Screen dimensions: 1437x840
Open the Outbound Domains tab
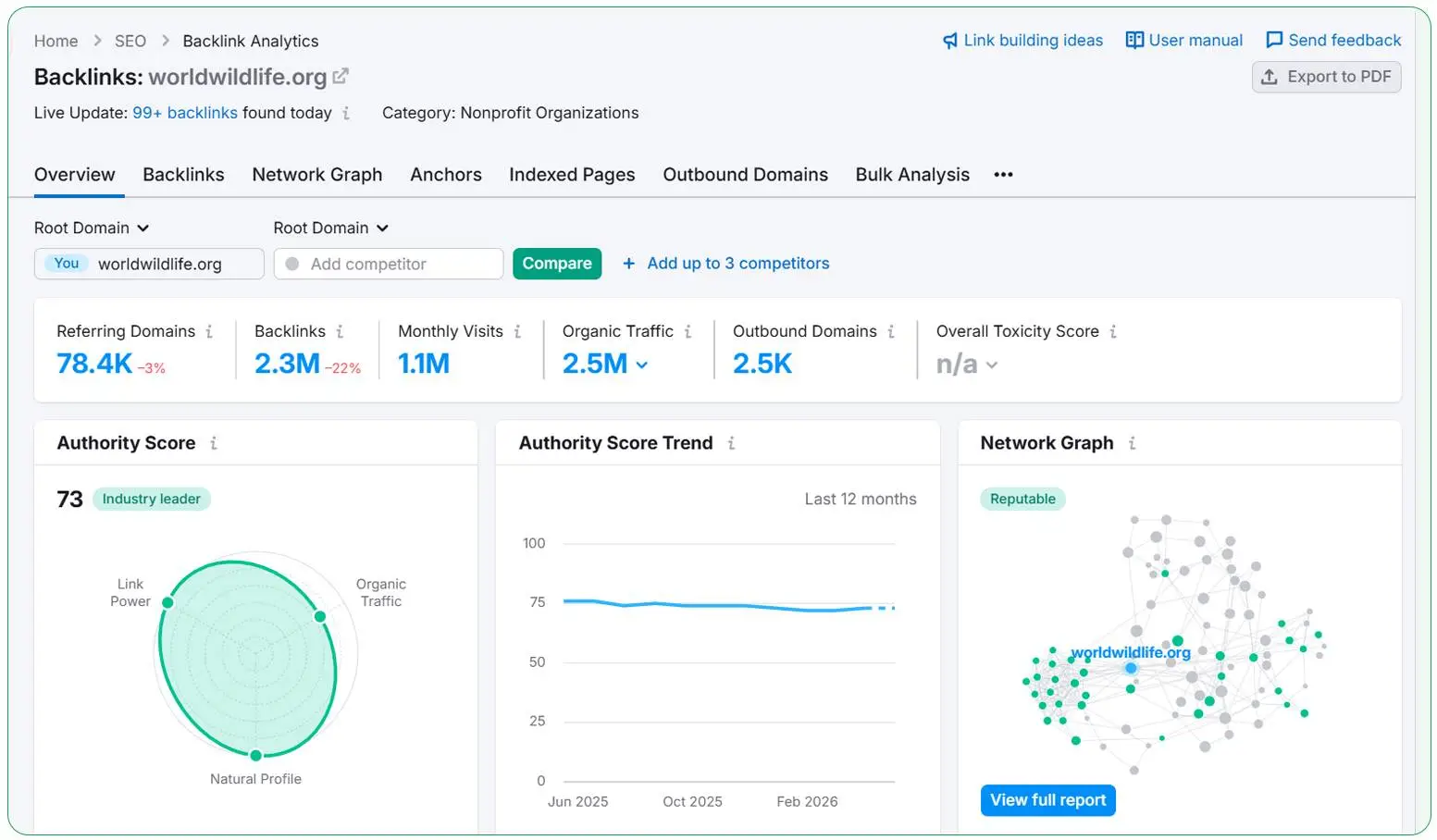coord(745,175)
